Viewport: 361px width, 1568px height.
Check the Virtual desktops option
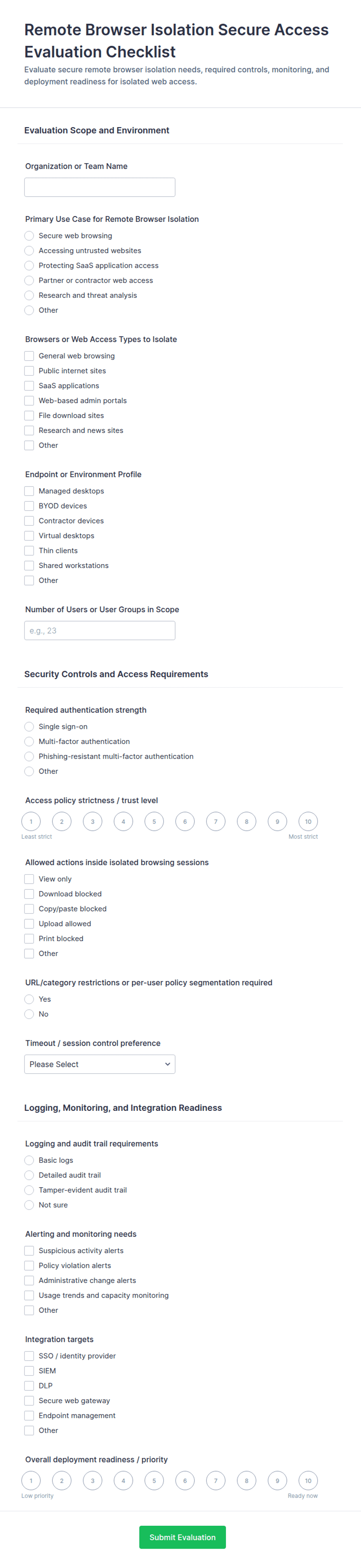coord(29,535)
